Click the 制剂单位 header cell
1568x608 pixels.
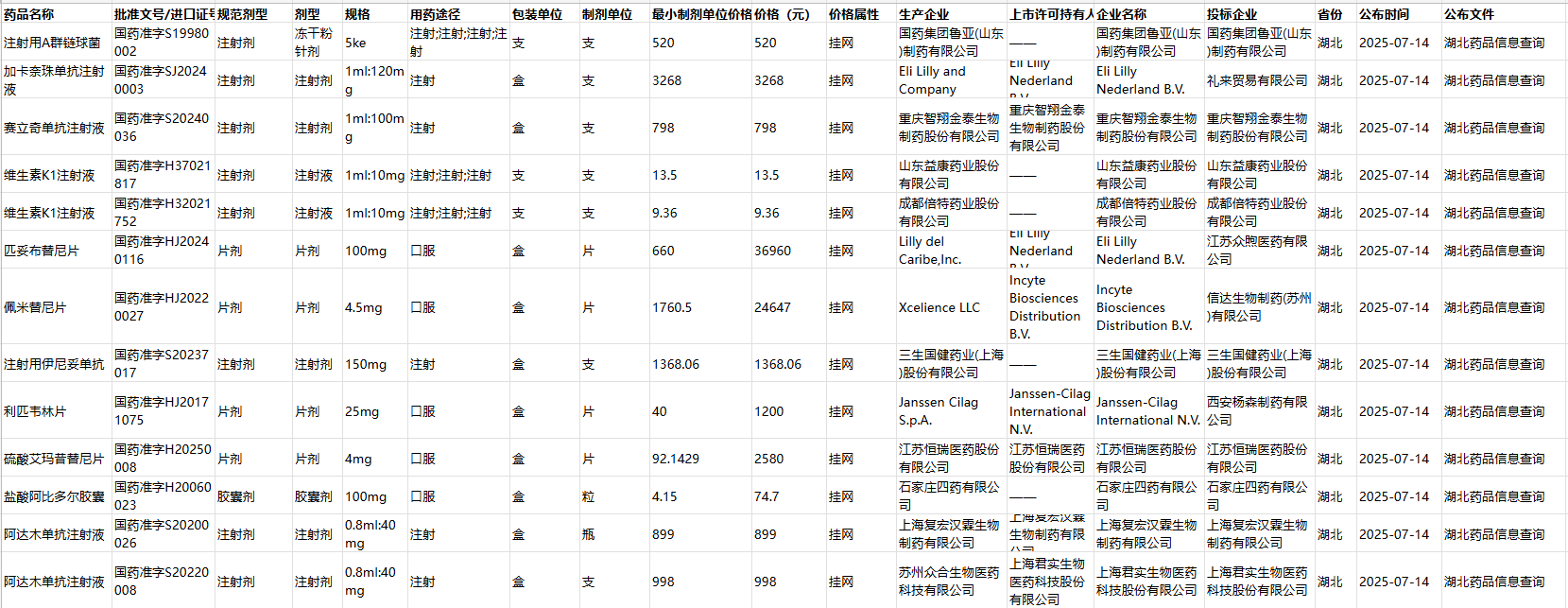click(x=614, y=14)
